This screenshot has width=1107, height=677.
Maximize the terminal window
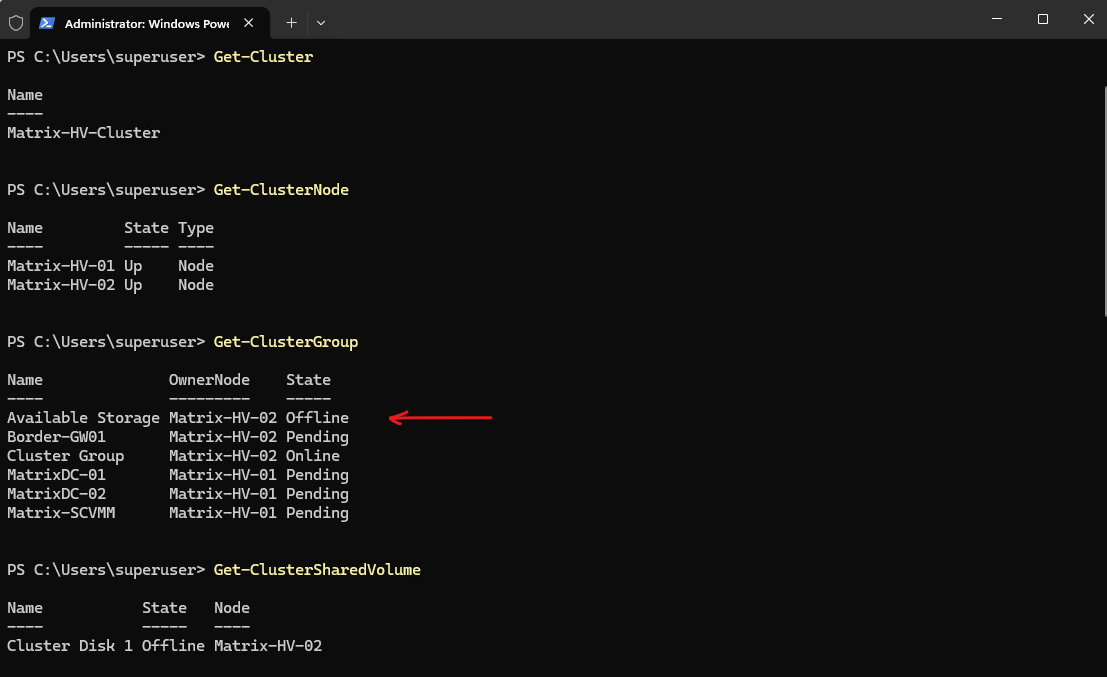point(1043,19)
